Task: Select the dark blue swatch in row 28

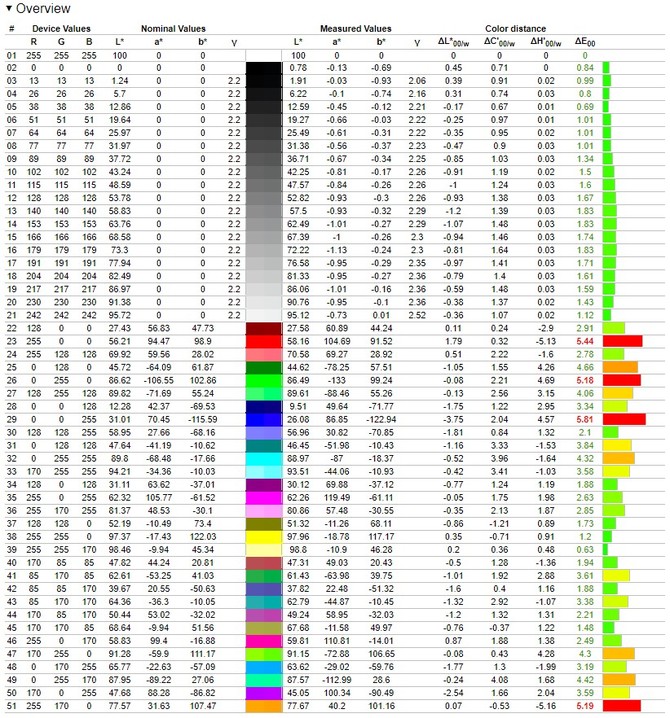Action: click(x=264, y=407)
